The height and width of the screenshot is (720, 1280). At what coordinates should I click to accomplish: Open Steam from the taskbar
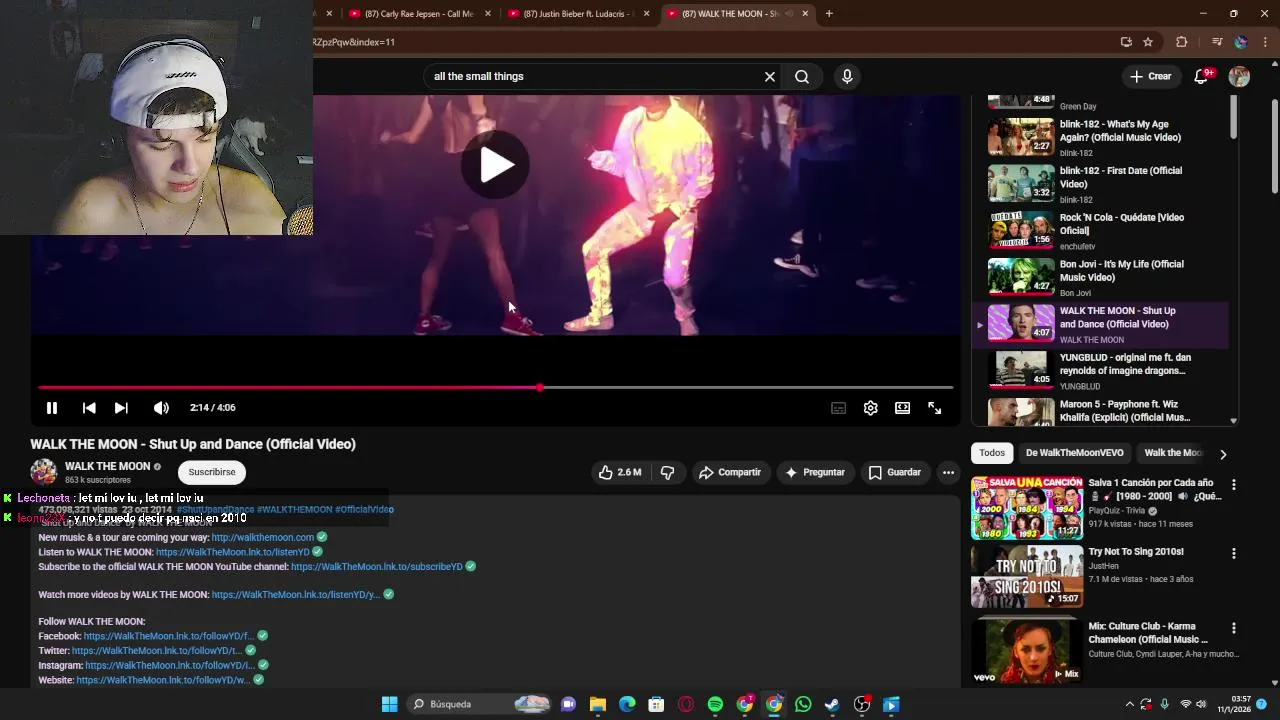832,704
